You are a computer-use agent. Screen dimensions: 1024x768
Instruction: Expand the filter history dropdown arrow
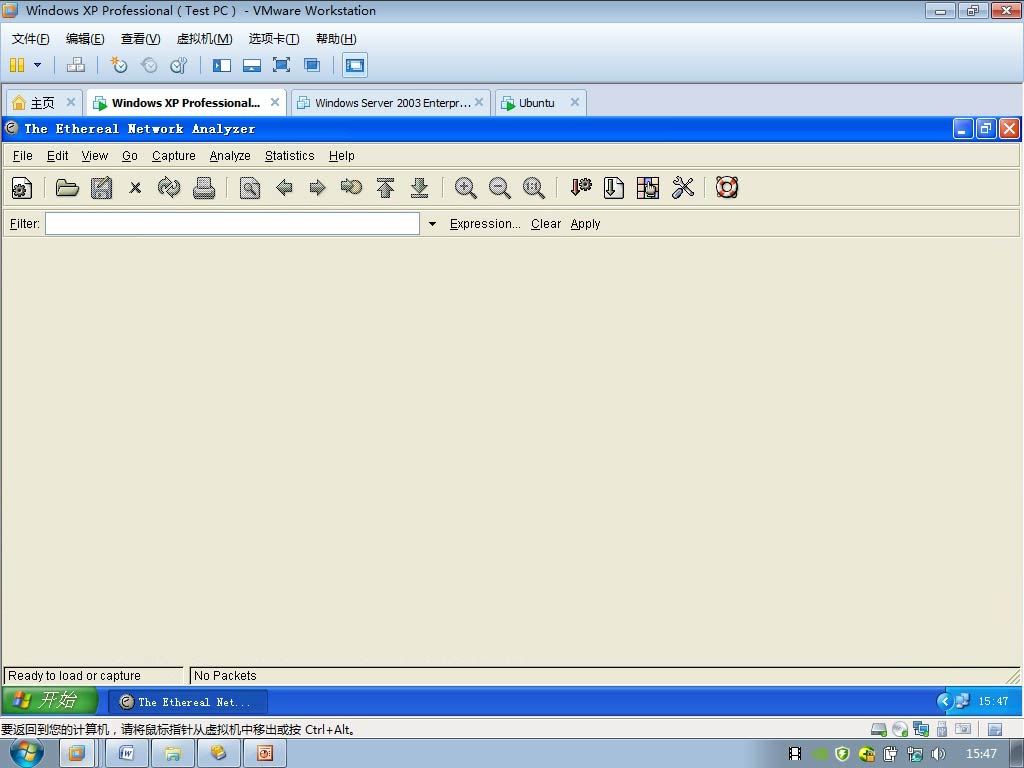(x=432, y=224)
